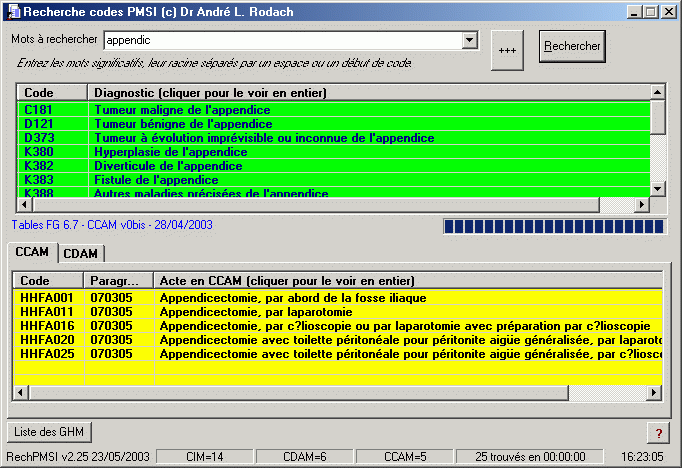Select row K383 Fistule de l'appendice
Image resolution: width=682 pixels, height=468 pixels.
pos(334,180)
